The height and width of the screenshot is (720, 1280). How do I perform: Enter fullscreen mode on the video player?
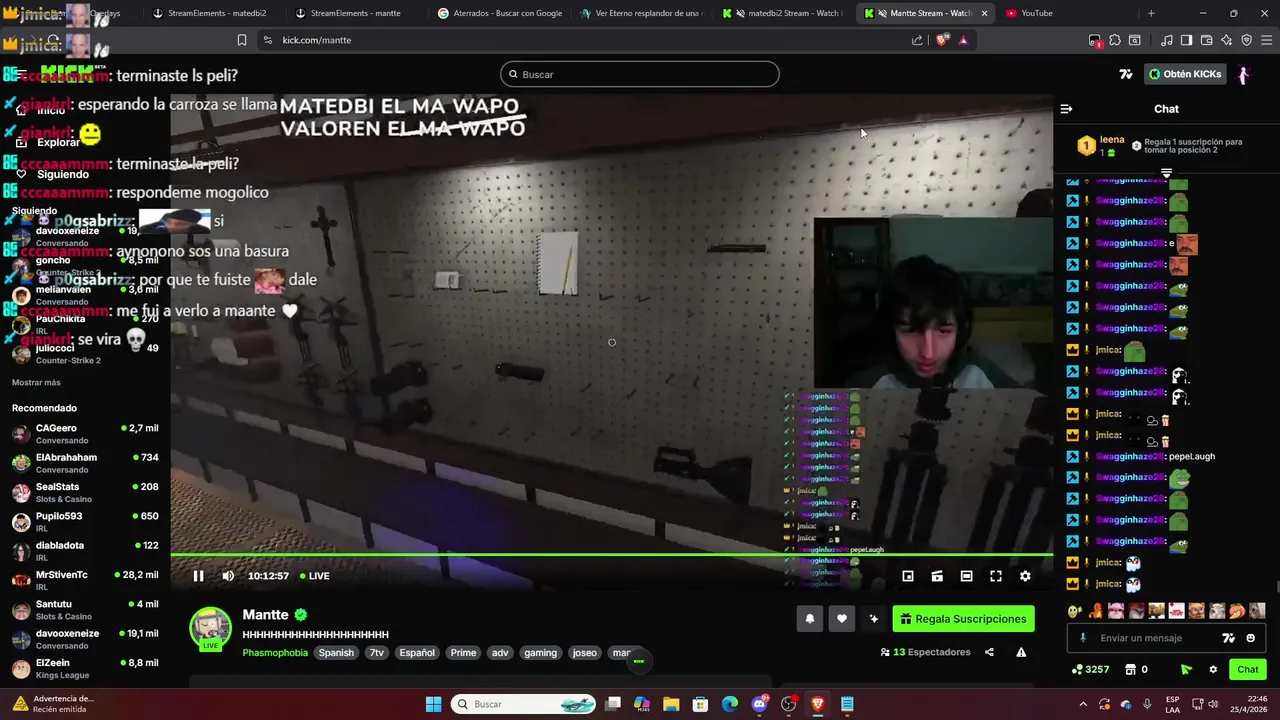tap(996, 576)
